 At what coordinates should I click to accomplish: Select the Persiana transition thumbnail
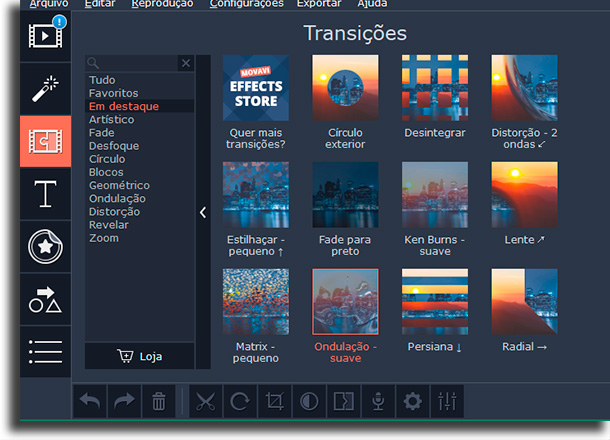pyautogui.click(x=435, y=302)
